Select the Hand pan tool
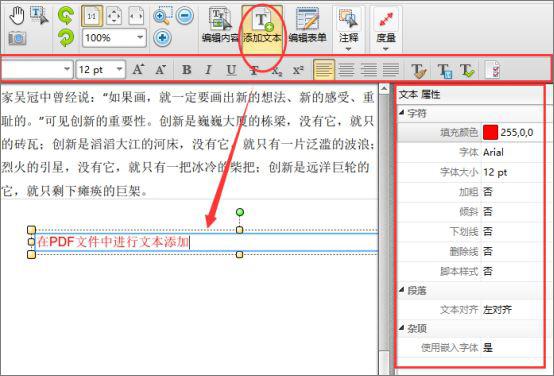The height and width of the screenshot is (376, 554). point(17,16)
